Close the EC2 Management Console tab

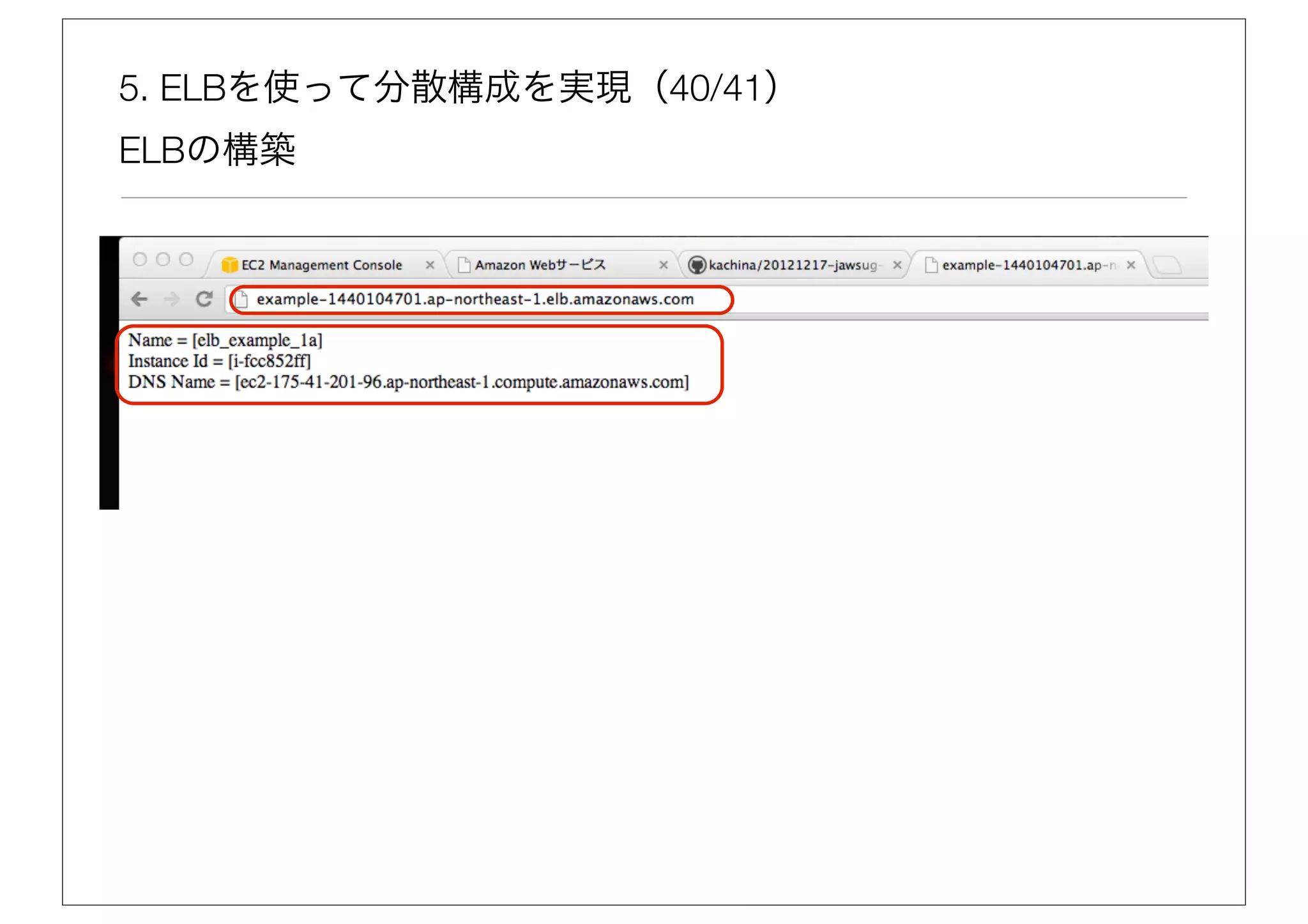(x=430, y=265)
